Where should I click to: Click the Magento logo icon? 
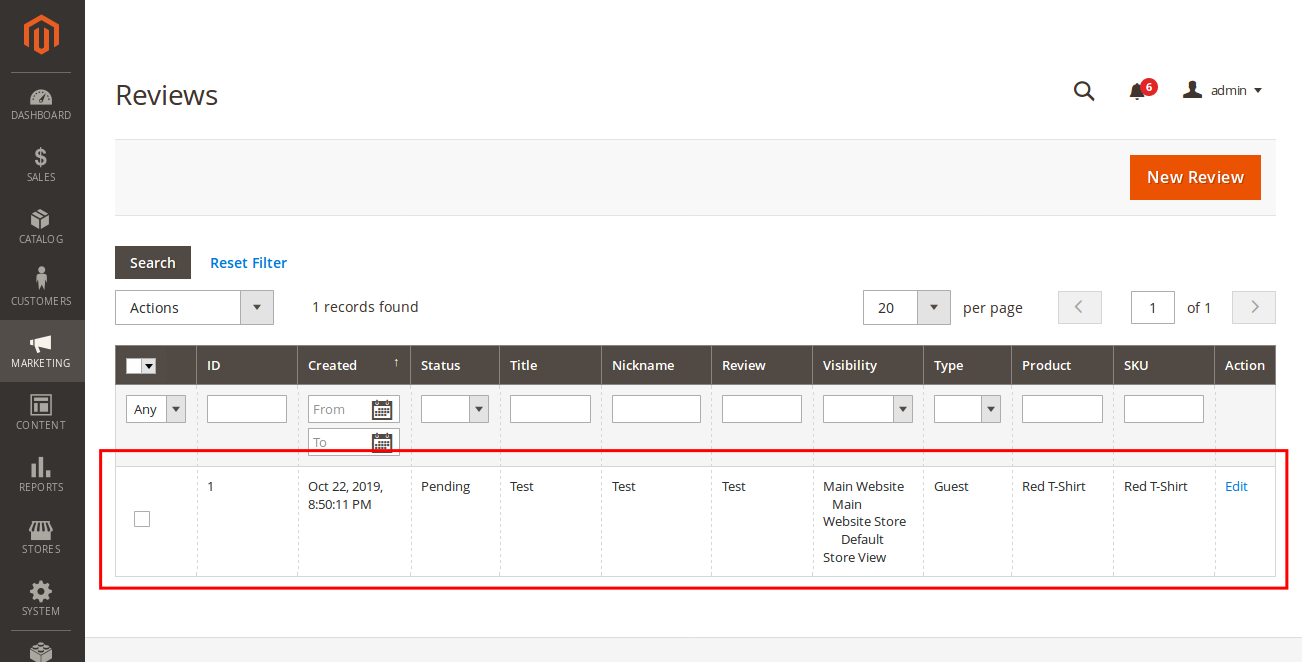42,36
